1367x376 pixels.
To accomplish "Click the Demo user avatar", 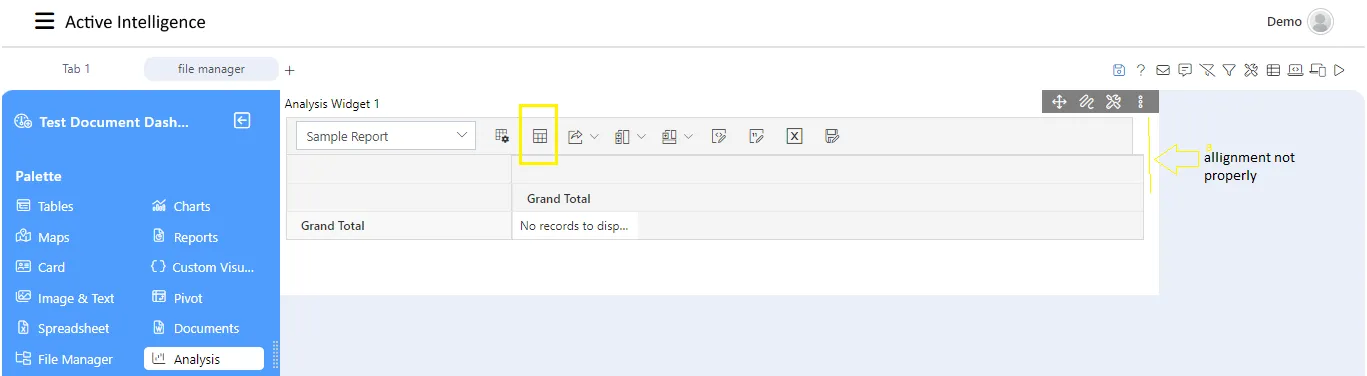I will (x=1320, y=21).
